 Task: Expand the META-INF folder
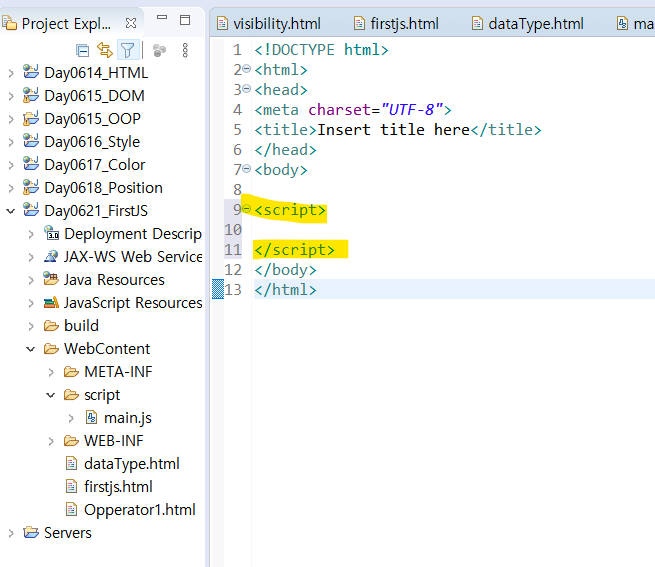coord(51,372)
